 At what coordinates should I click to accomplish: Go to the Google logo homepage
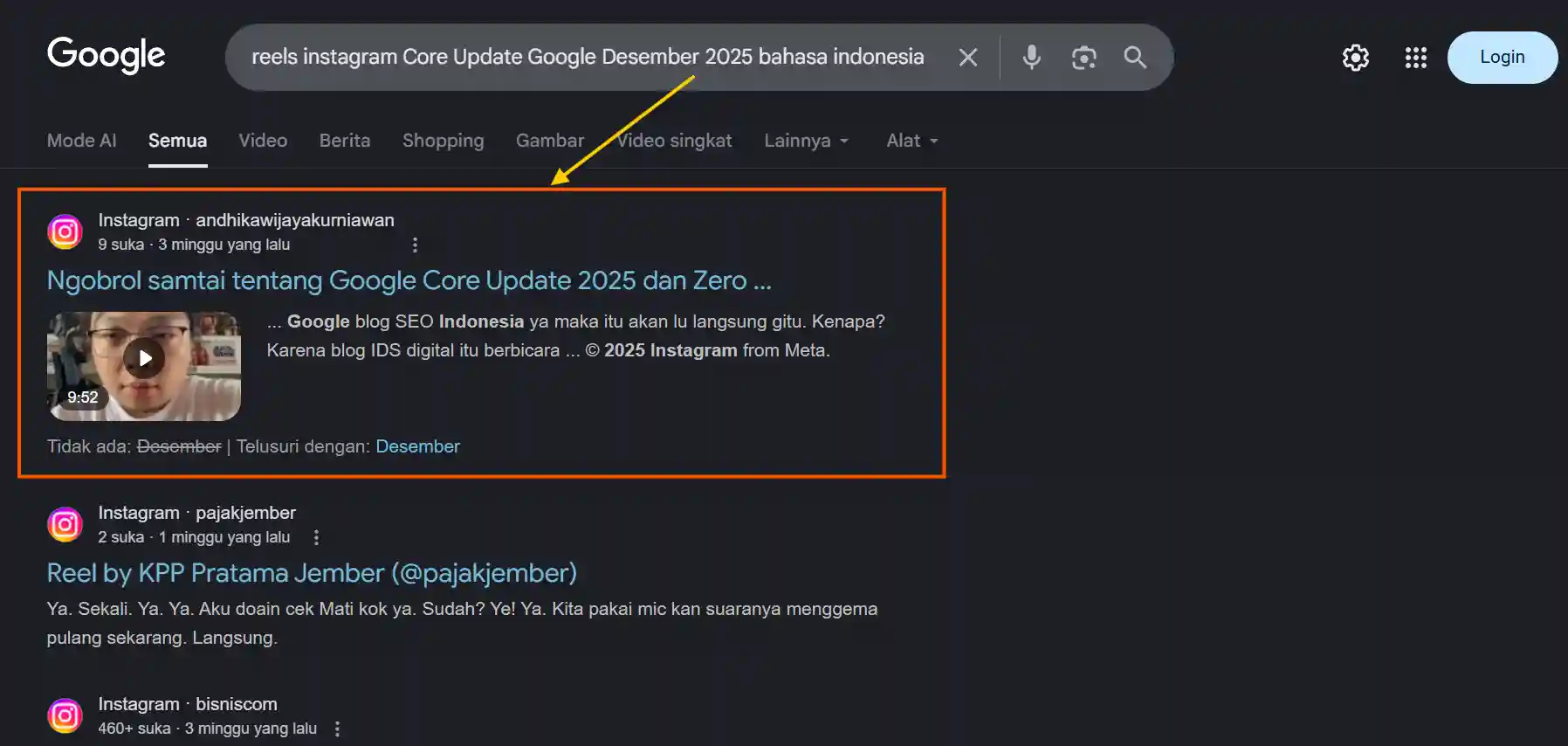(106, 55)
